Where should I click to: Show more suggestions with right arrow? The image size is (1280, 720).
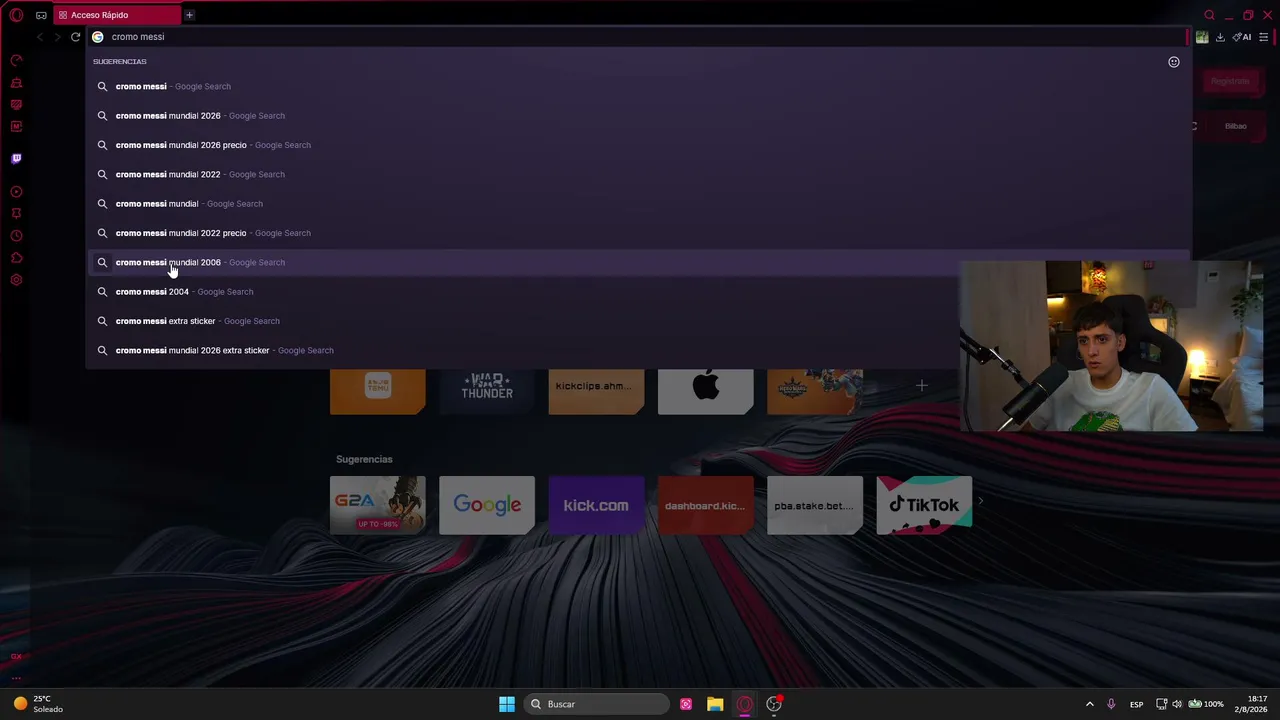(980, 502)
